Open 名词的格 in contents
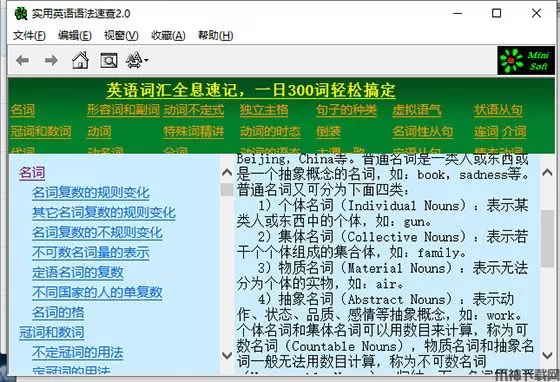This screenshot has height=382, width=560. pyautogui.click(x=58, y=313)
